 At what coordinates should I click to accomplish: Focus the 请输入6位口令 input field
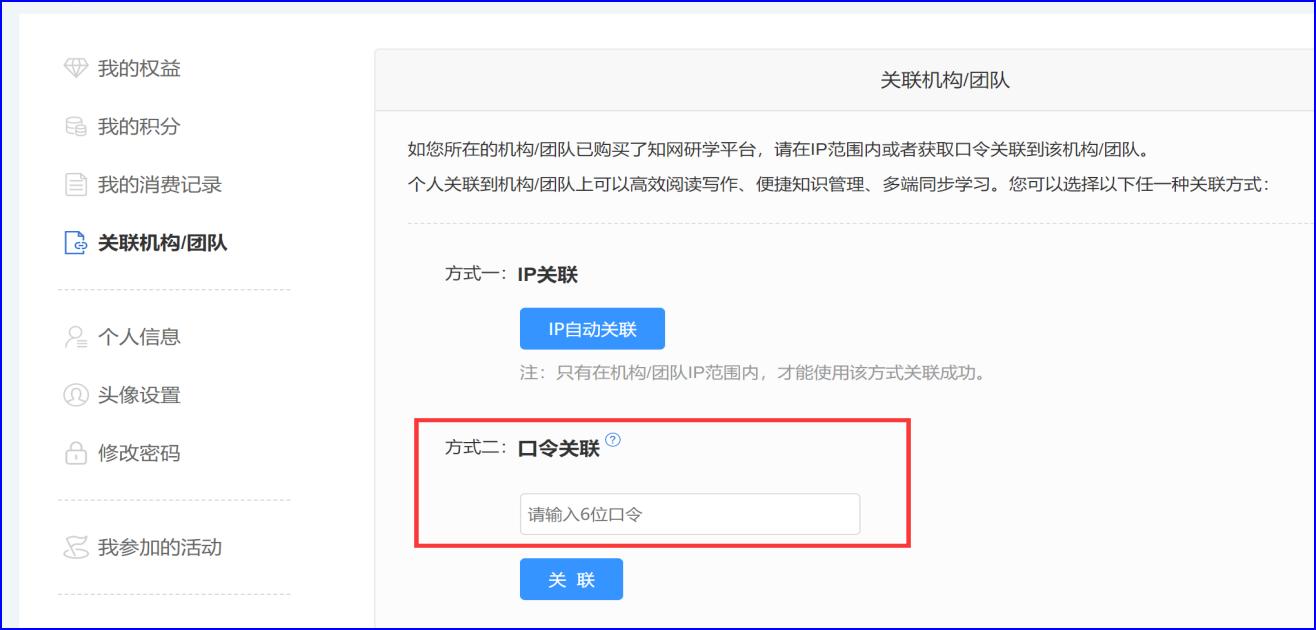tap(689, 514)
